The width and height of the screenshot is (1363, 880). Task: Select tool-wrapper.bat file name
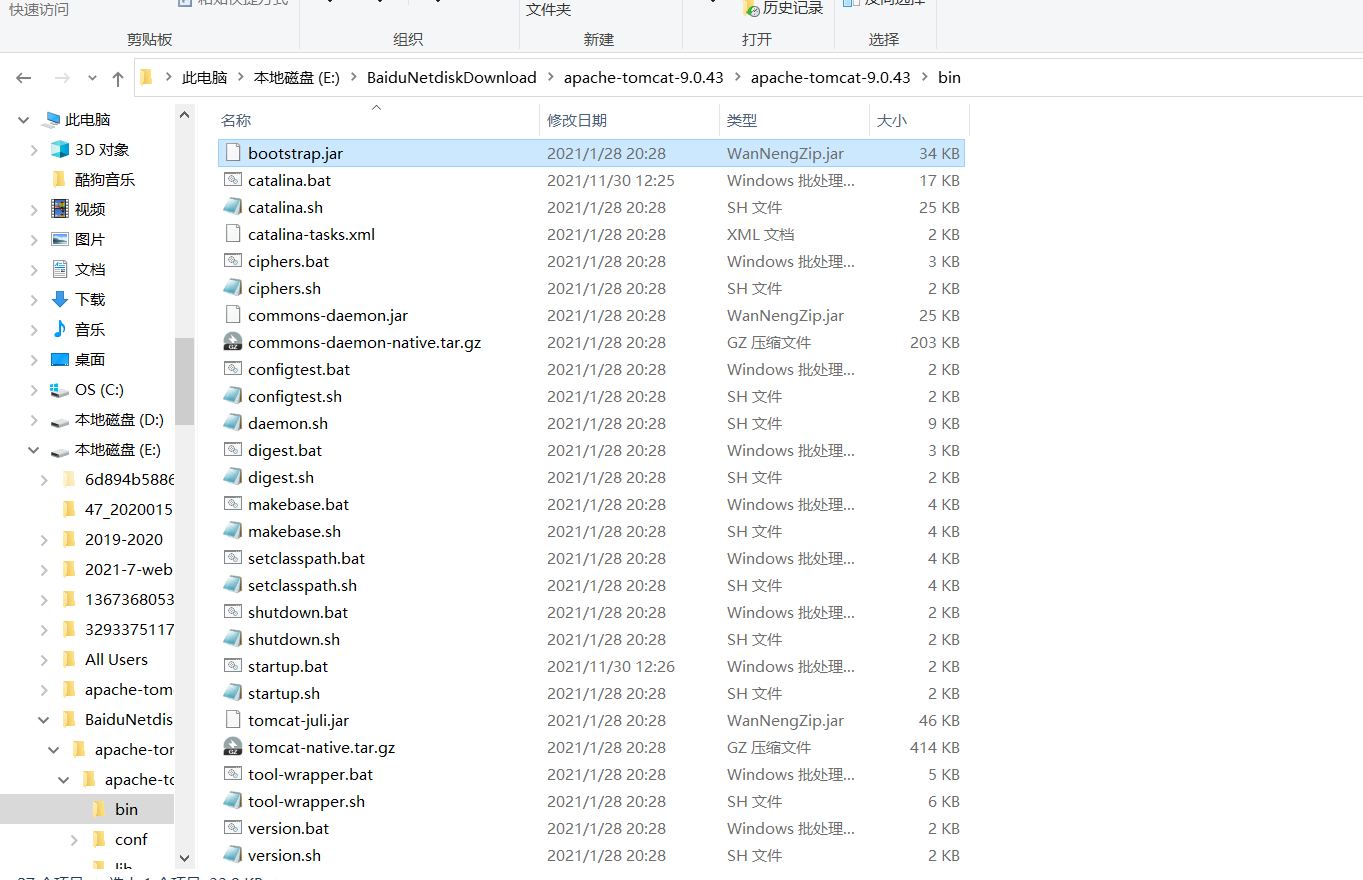point(311,774)
